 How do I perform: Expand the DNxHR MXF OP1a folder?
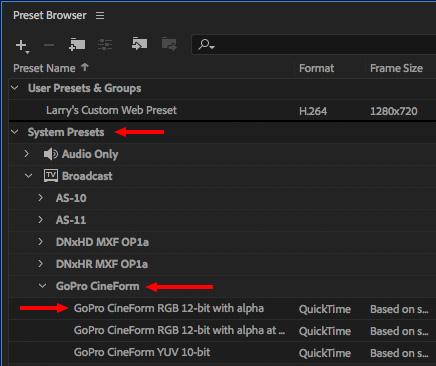(x=41, y=264)
